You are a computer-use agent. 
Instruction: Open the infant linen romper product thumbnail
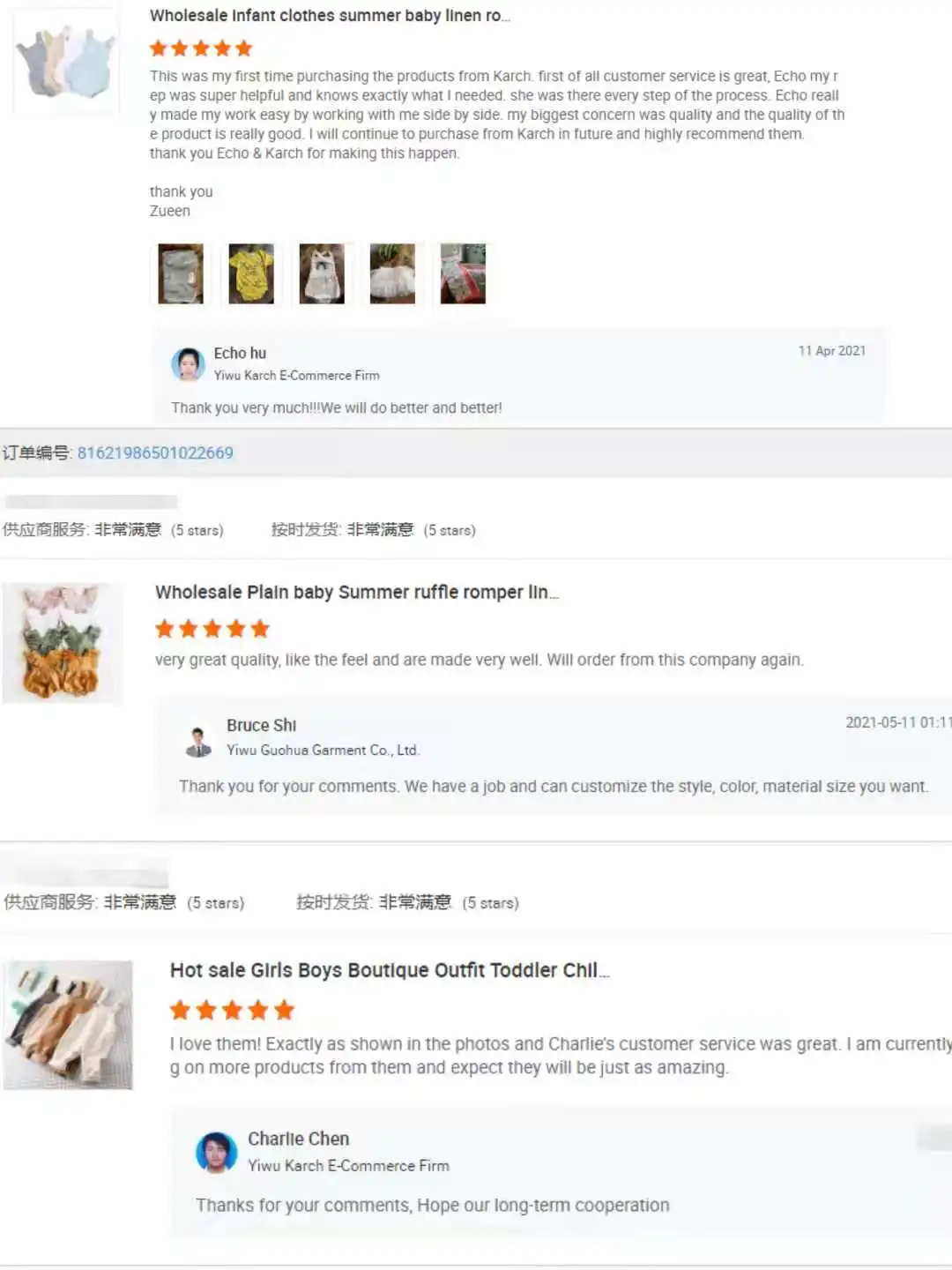click(66, 61)
